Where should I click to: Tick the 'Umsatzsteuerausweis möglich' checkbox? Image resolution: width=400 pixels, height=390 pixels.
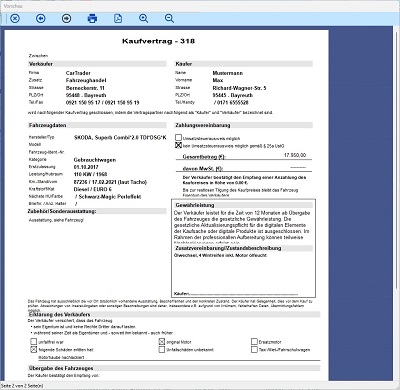click(179, 137)
